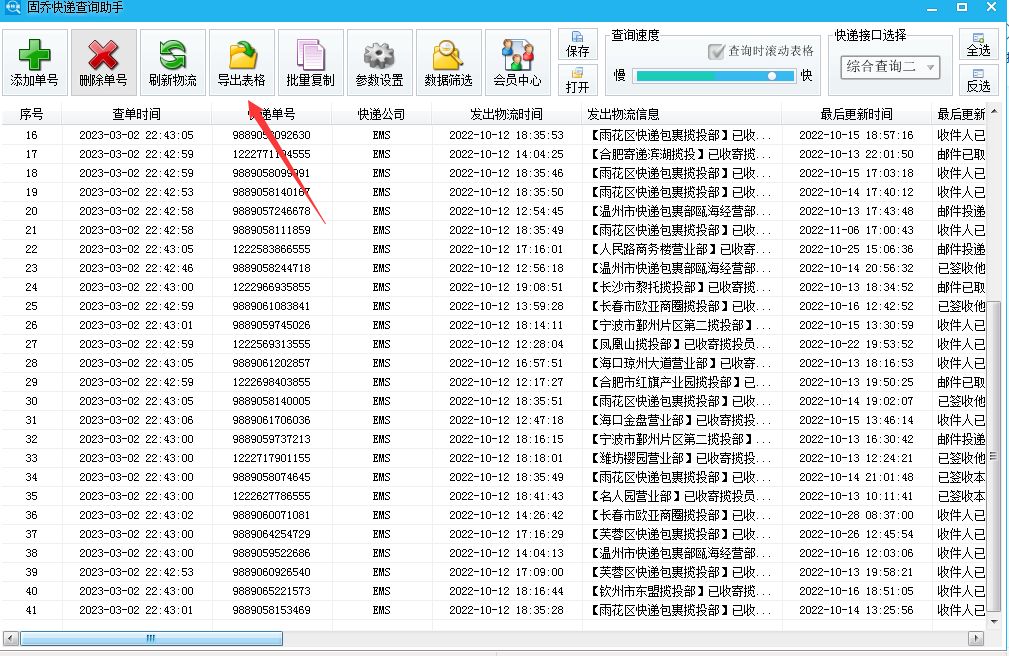Select tracking number 9889061706036

pos(271,420)
